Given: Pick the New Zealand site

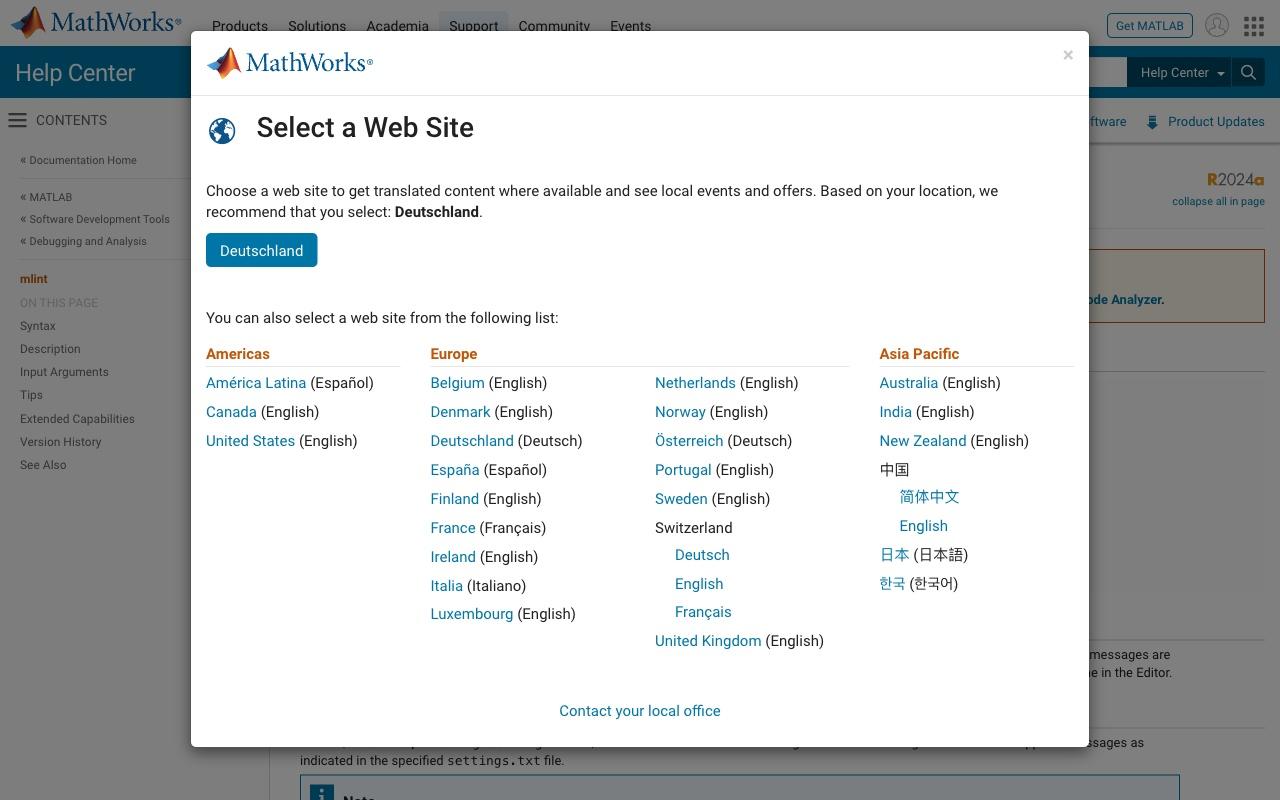Looking at the screenshot, I should (x=922, y=441).
